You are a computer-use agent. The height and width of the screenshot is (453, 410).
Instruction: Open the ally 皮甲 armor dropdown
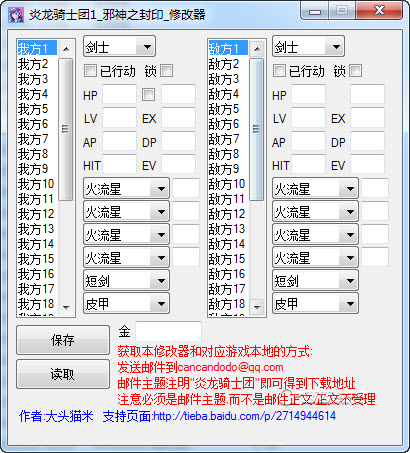click(126, 304)
